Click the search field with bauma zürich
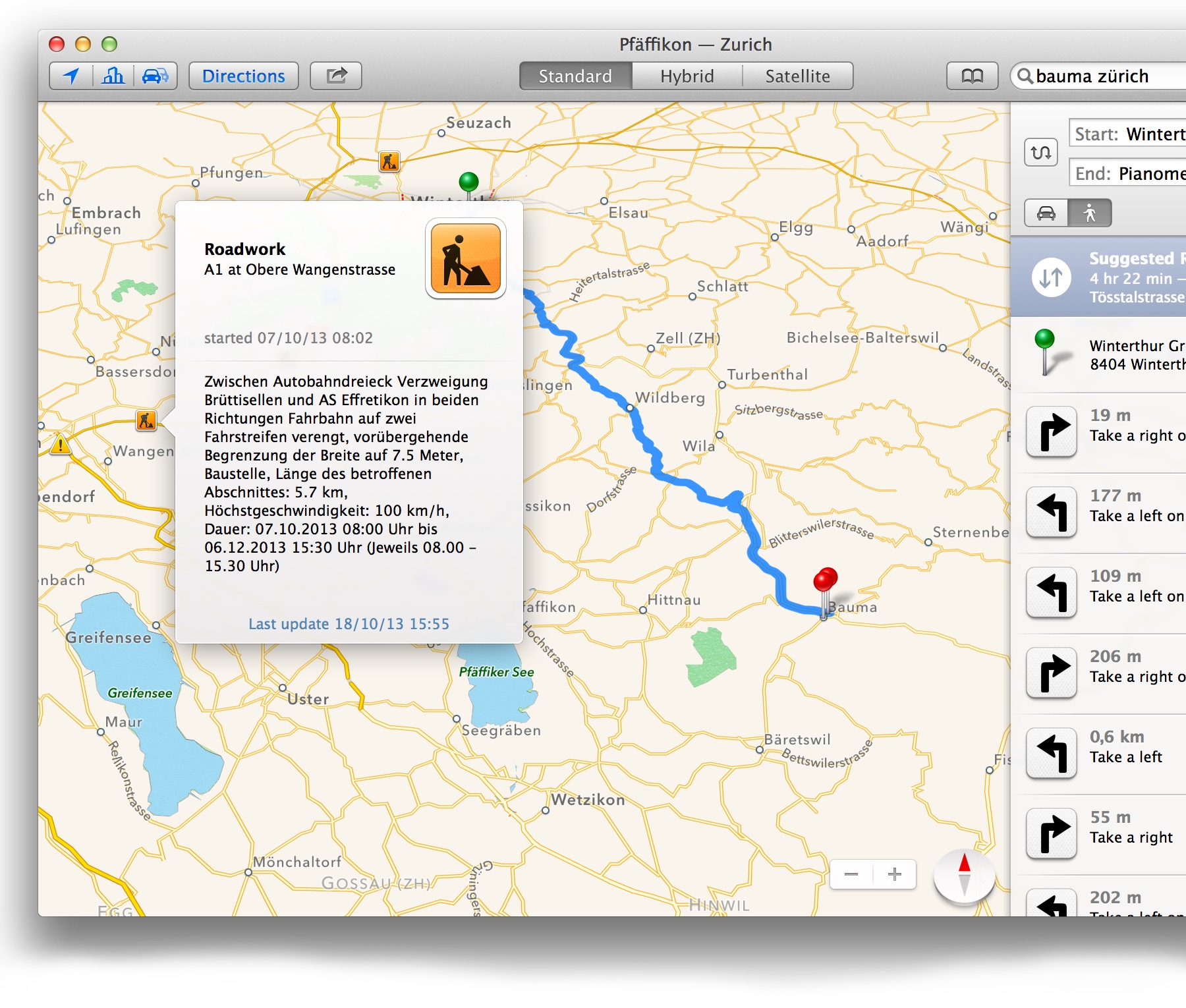The width and height of the screenshot is (1186, 1008). [1107, 76]
